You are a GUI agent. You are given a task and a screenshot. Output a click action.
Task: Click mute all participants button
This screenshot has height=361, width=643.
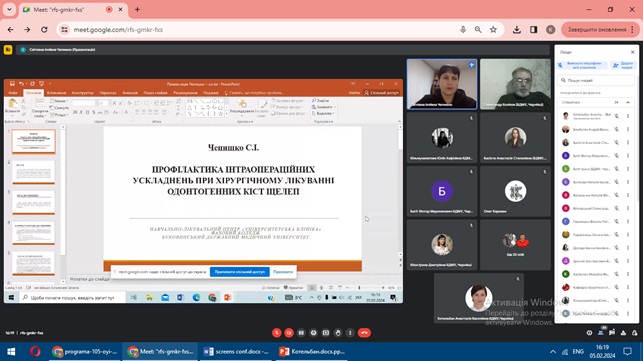[581, 65]
